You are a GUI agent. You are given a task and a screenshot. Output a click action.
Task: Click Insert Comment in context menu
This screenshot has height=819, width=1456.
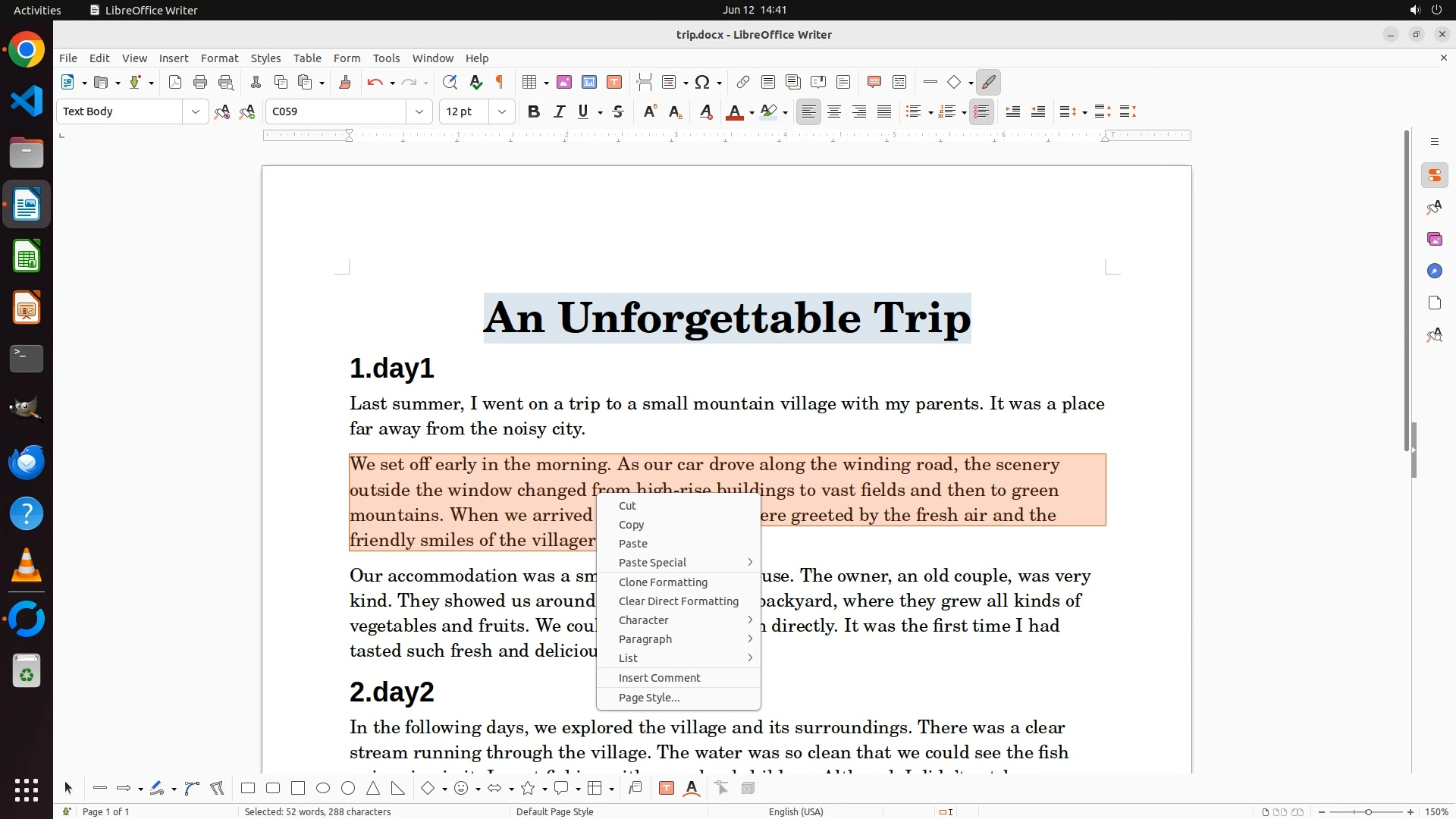click(x=659, y=678)
